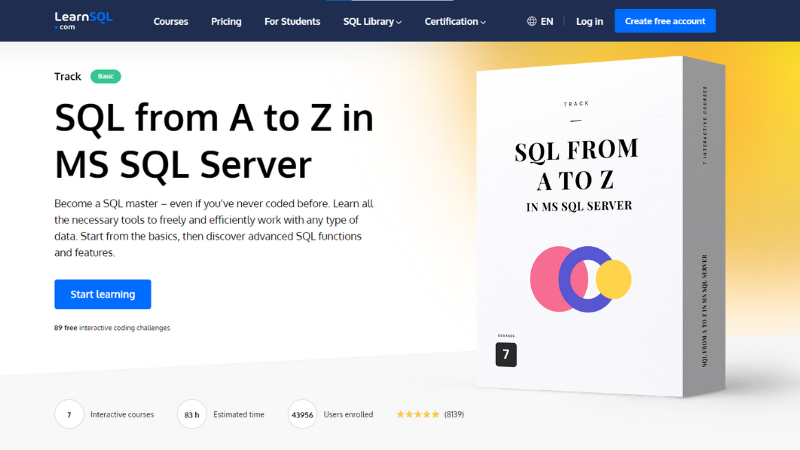The width and height of the screenshot is (800, 450).
Task: Click the Start learning button
Action: (x=103, y=294)
